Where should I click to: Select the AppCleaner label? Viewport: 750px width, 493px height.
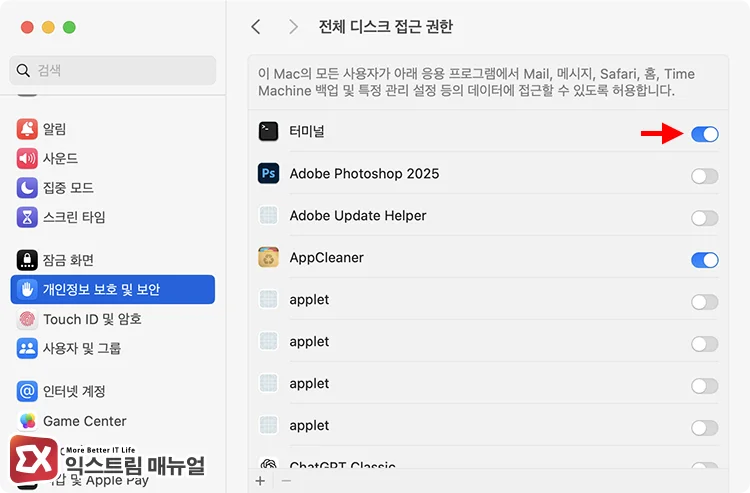pyautogui.click(x=326, y=257)
